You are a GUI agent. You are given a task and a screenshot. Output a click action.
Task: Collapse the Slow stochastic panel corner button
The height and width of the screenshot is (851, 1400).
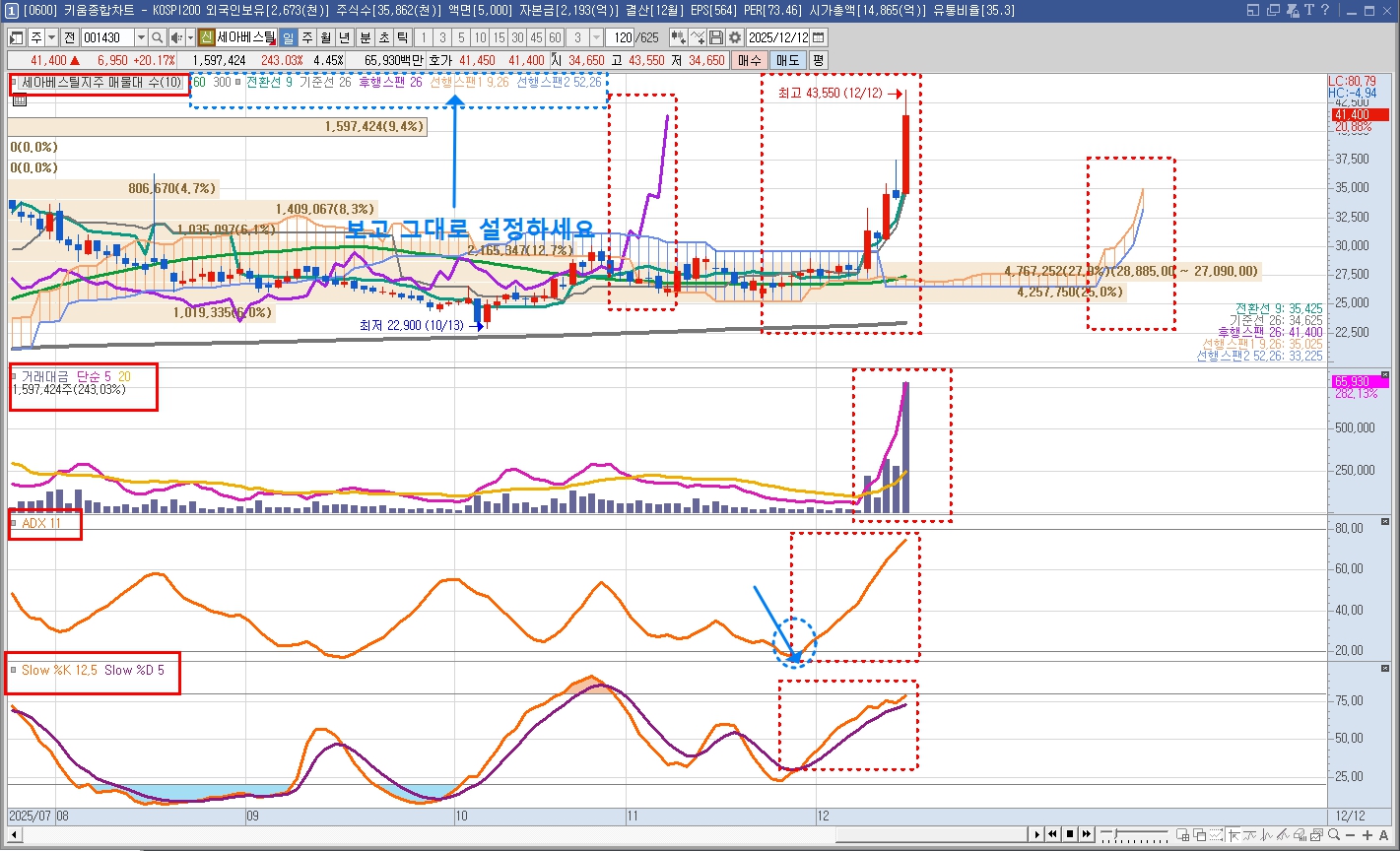[1384, 668]
